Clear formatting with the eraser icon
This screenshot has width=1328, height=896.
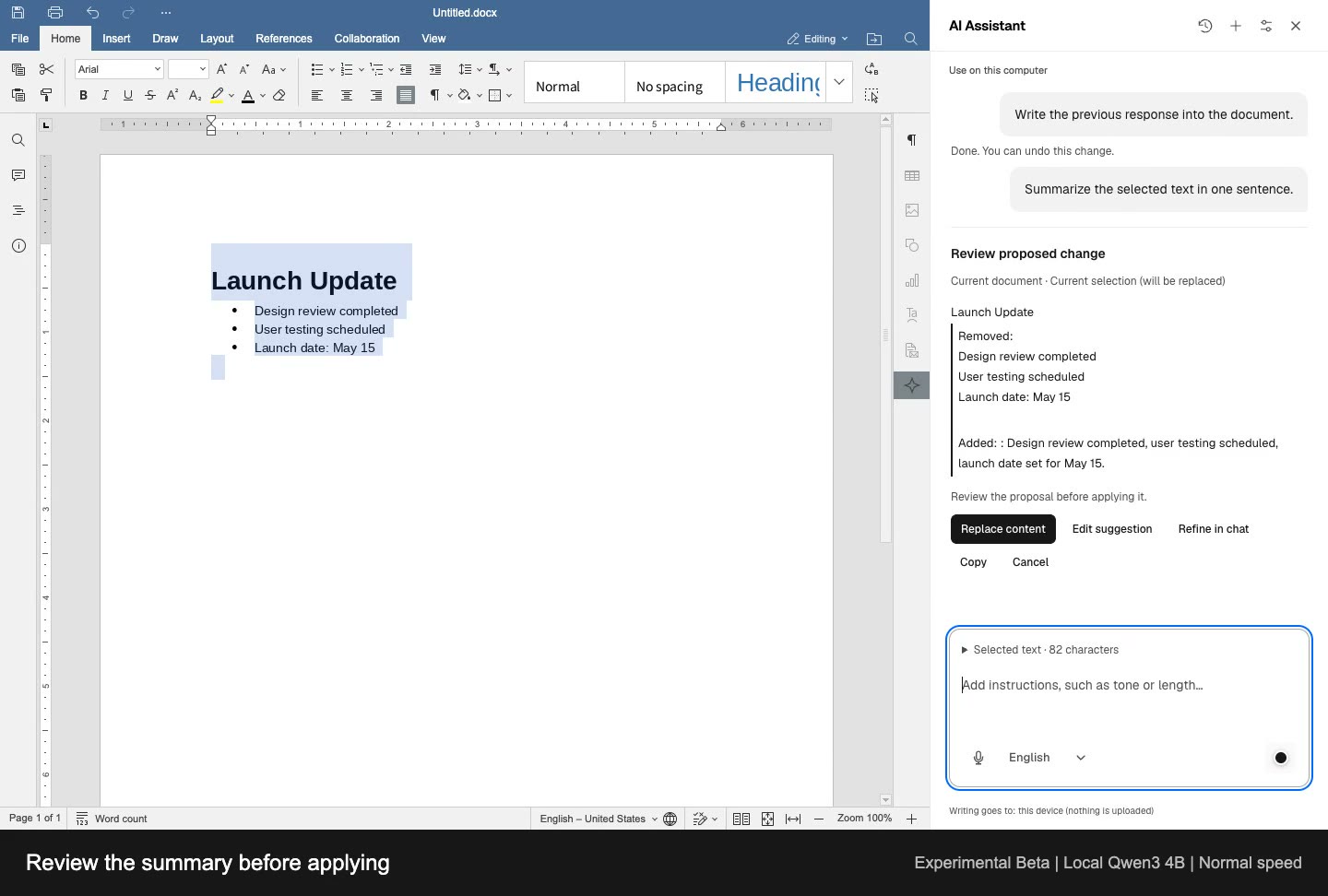coord(279,95)
